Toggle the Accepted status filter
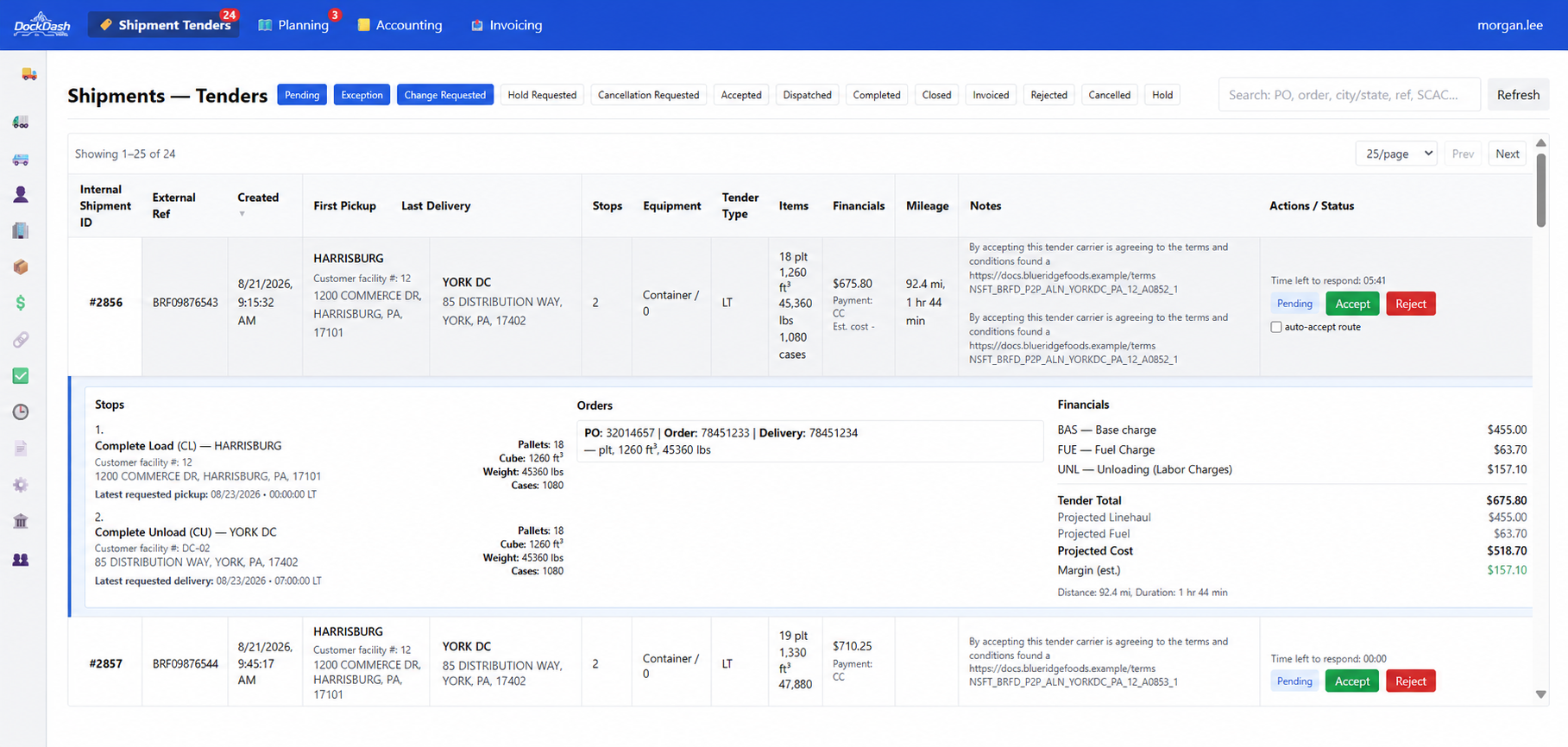Image resolution: width=1568 pixels, height=747 pixels. (741, 95)
